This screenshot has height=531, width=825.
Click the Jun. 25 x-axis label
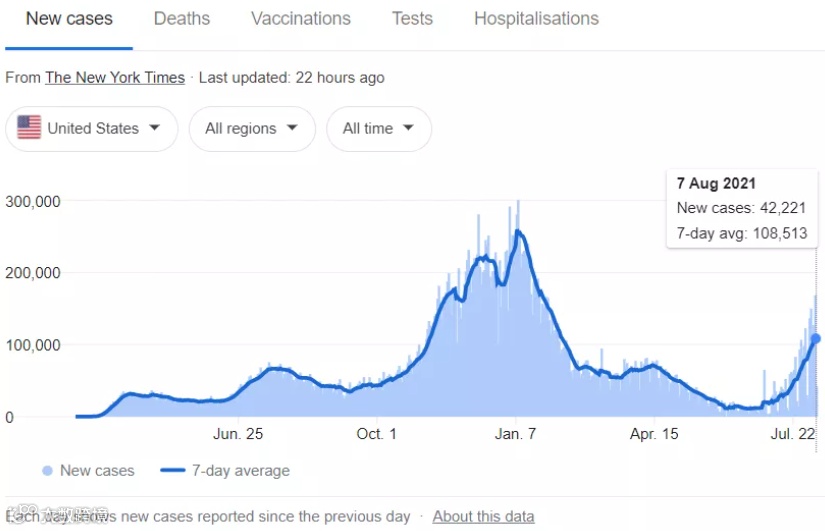(x=238, y=433)
